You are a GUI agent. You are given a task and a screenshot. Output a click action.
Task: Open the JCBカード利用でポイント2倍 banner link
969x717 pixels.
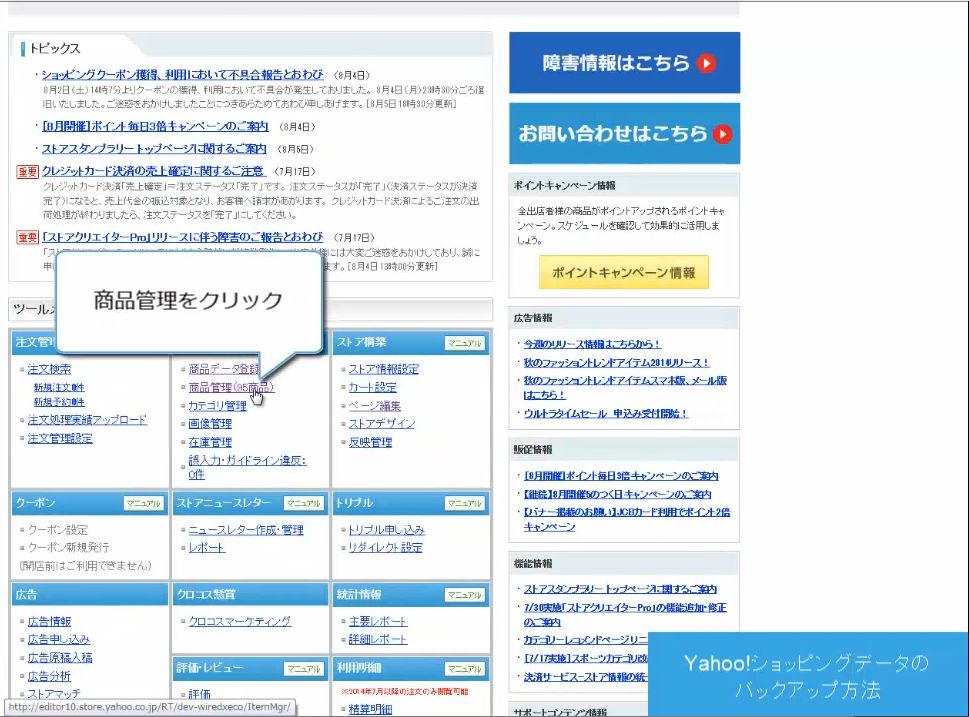click(627, 519)
